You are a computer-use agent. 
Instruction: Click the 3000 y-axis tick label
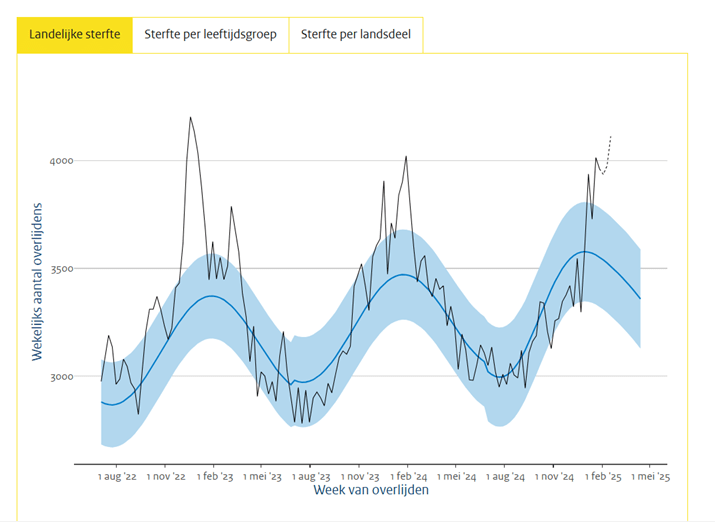pyautogui.click(x=62, y=377)
